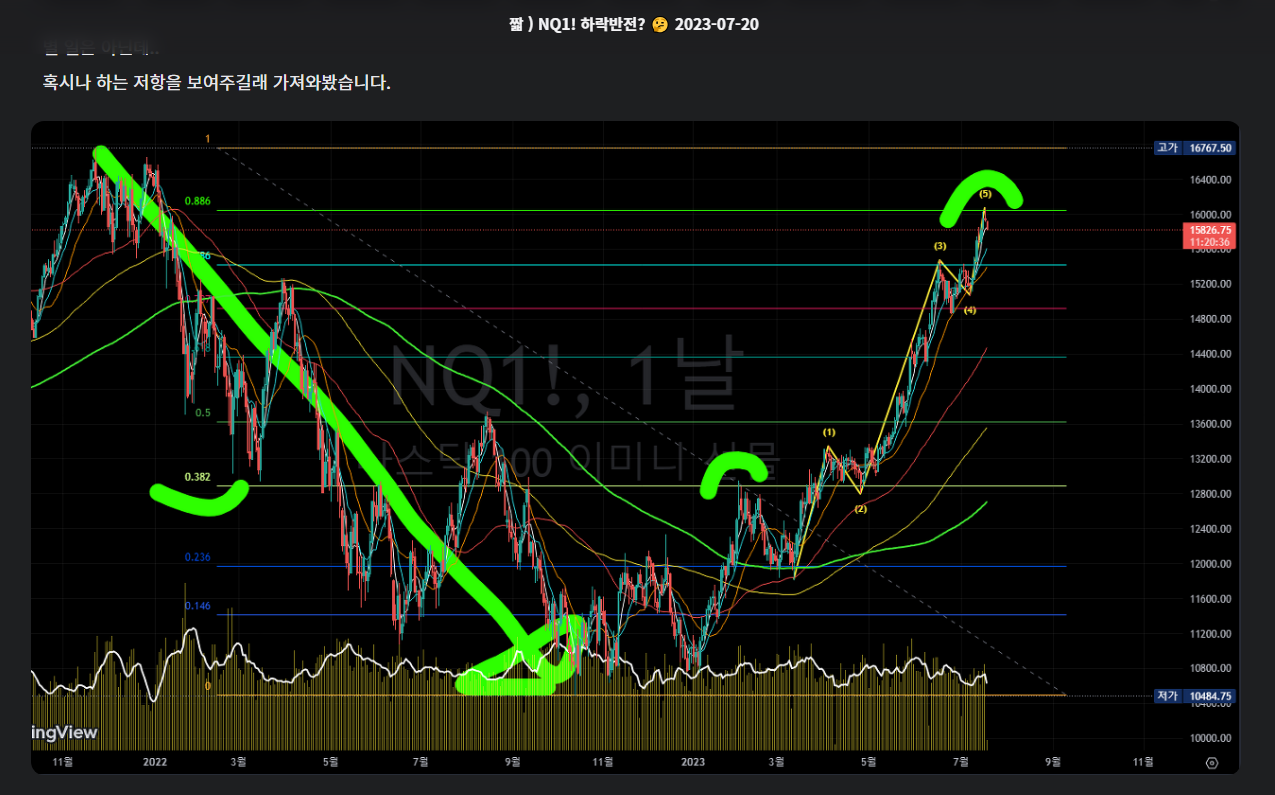Screen dimensions: 1275x795
Task: Click the 16400.00 price axis value
Action: point(1211,180)
